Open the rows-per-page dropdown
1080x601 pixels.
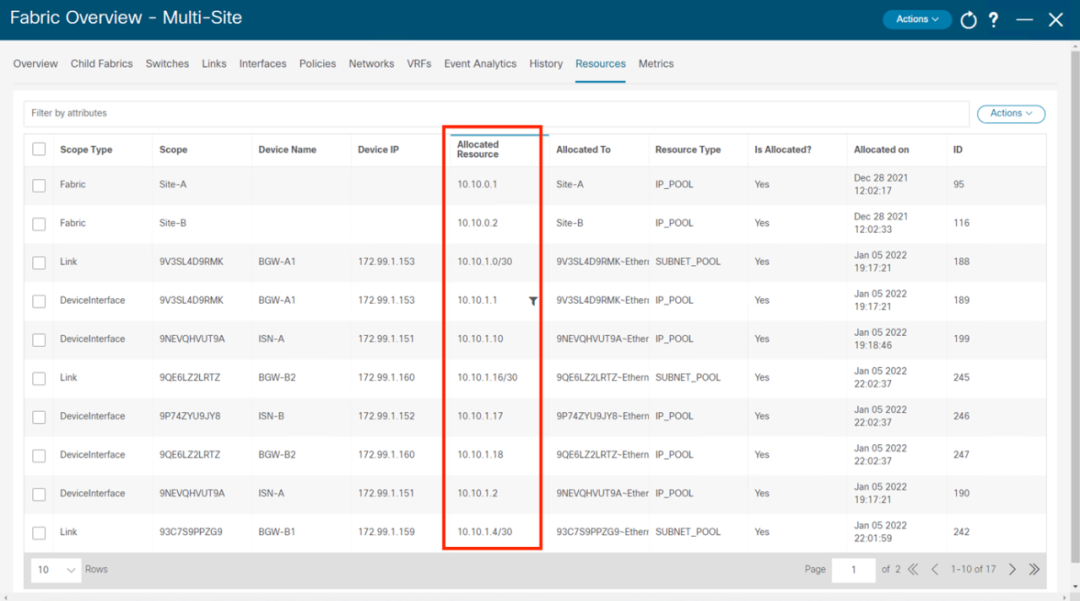(x=56, y=570)
